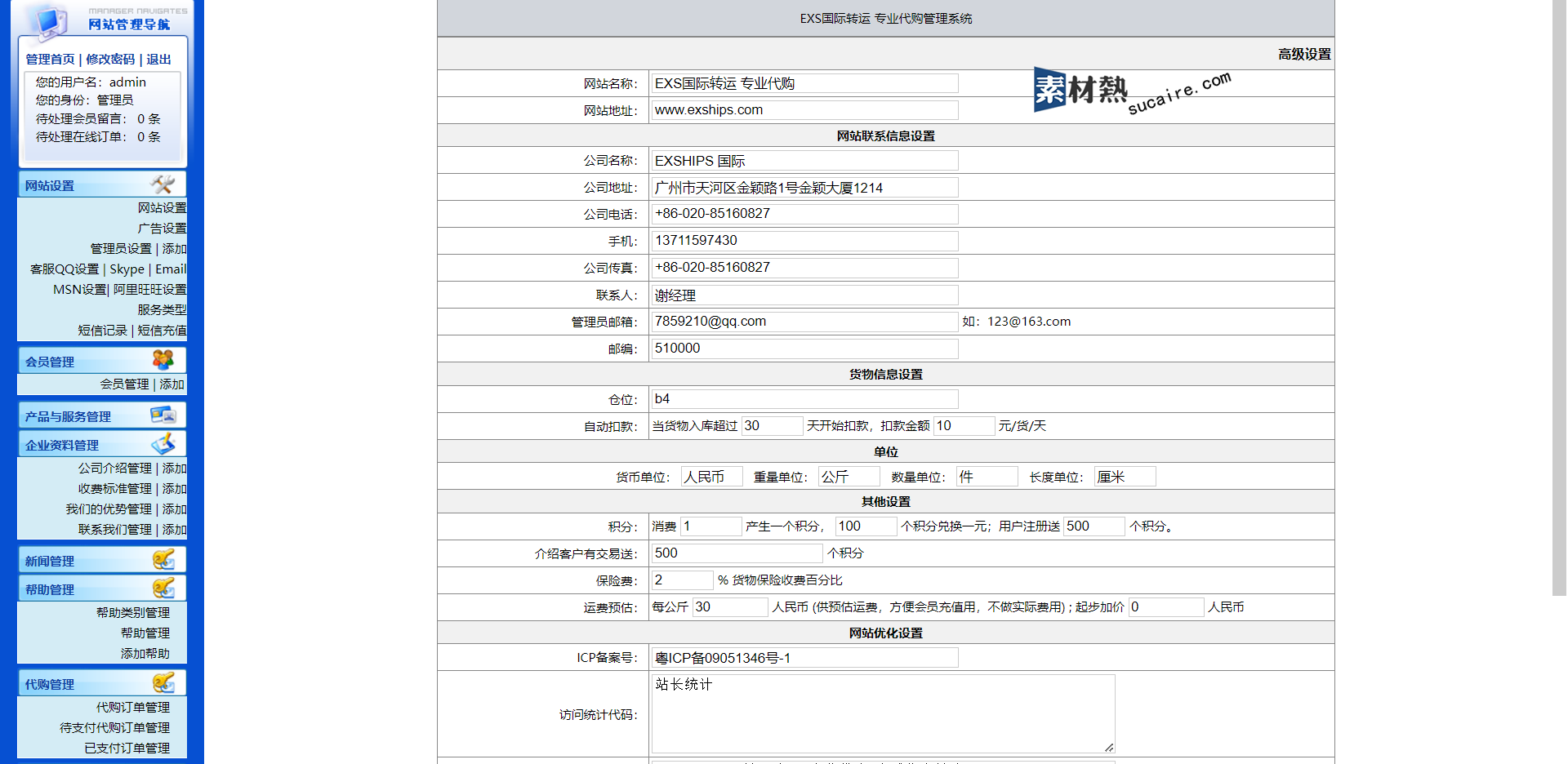Click the 自动扣款 days field containing 30

pyautogui.click(x=772, y=426)
